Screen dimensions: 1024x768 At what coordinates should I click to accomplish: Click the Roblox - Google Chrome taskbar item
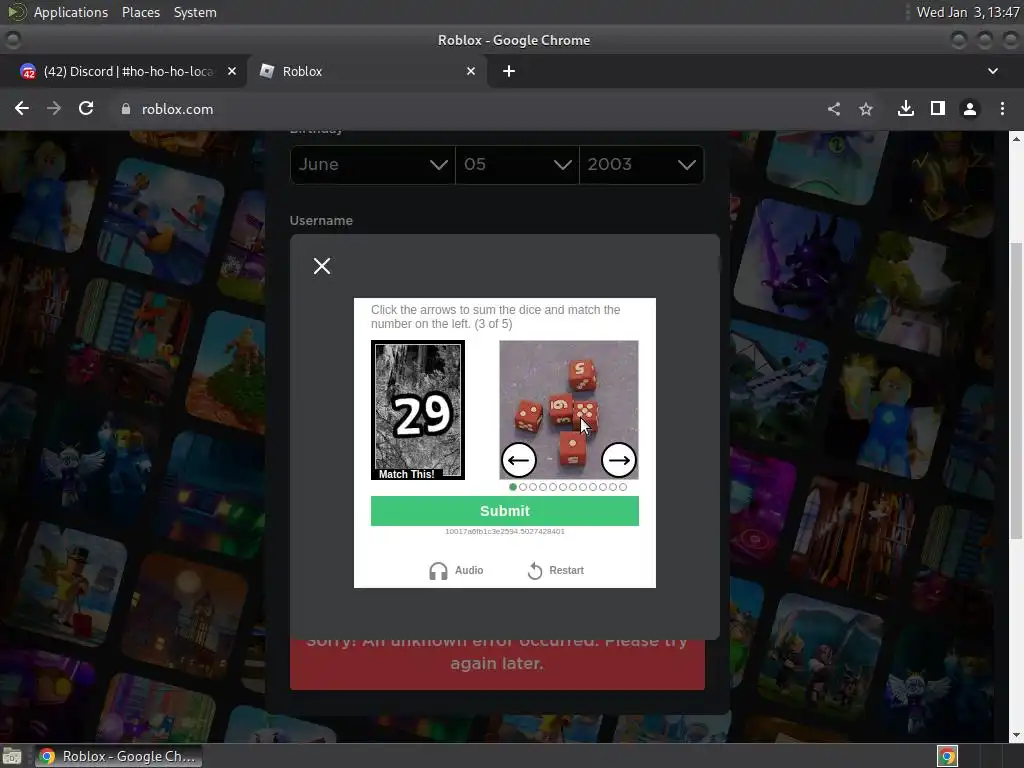point(118,756)
